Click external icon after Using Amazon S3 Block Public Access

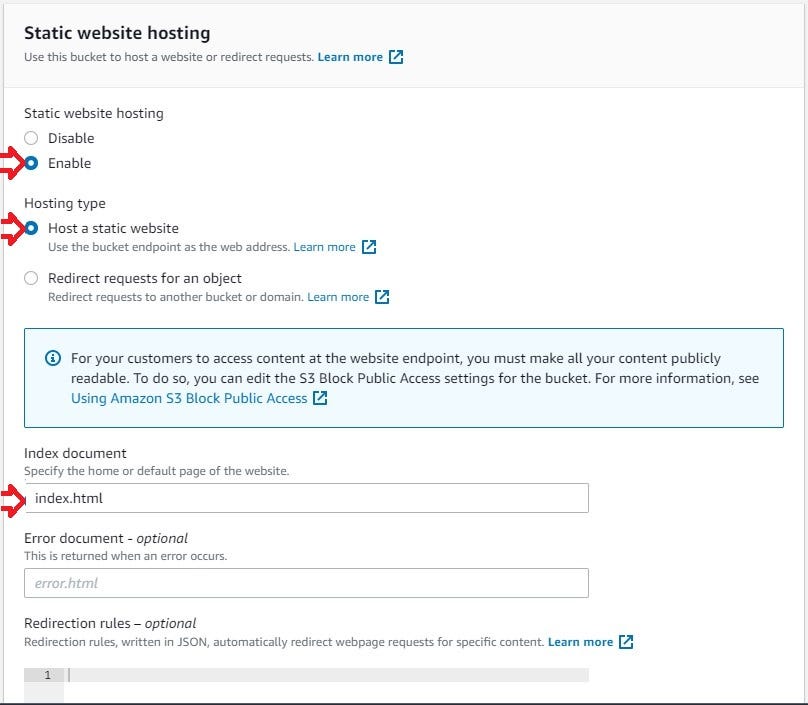[x=320, y=398]
